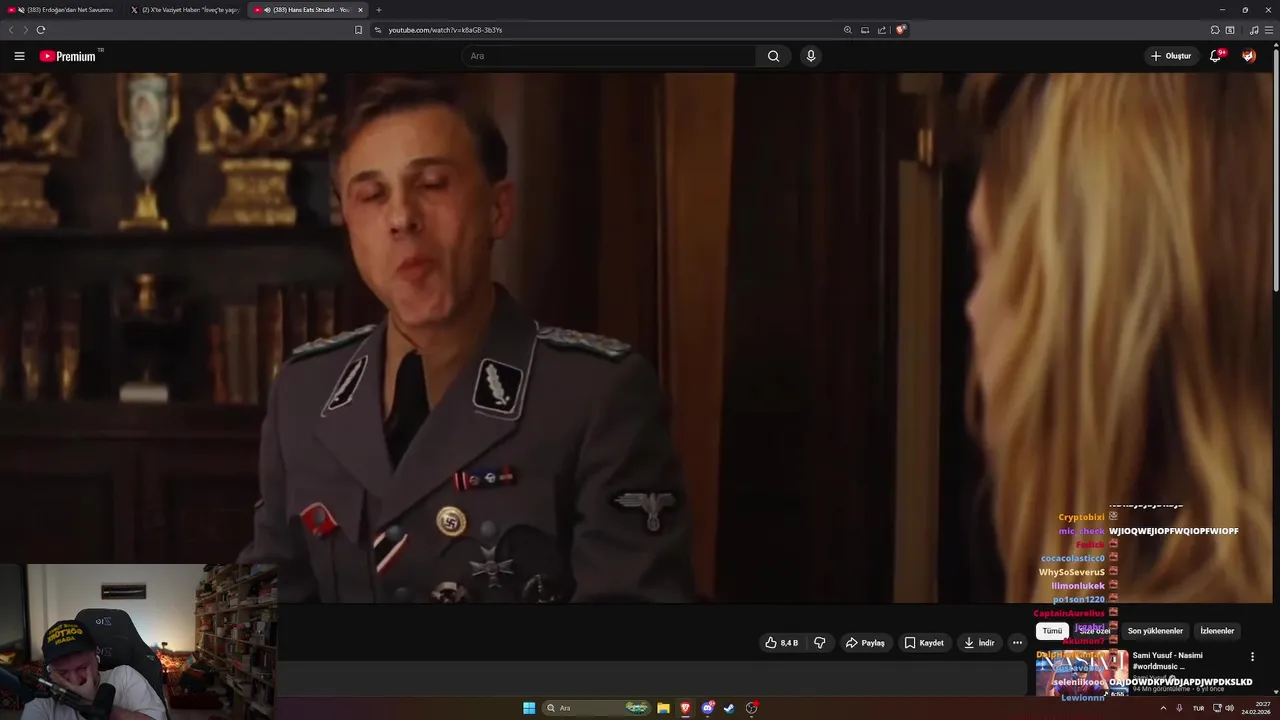Open the browser extensions puzzle icon
The image size is (1280, 720).
point(1215,30)
